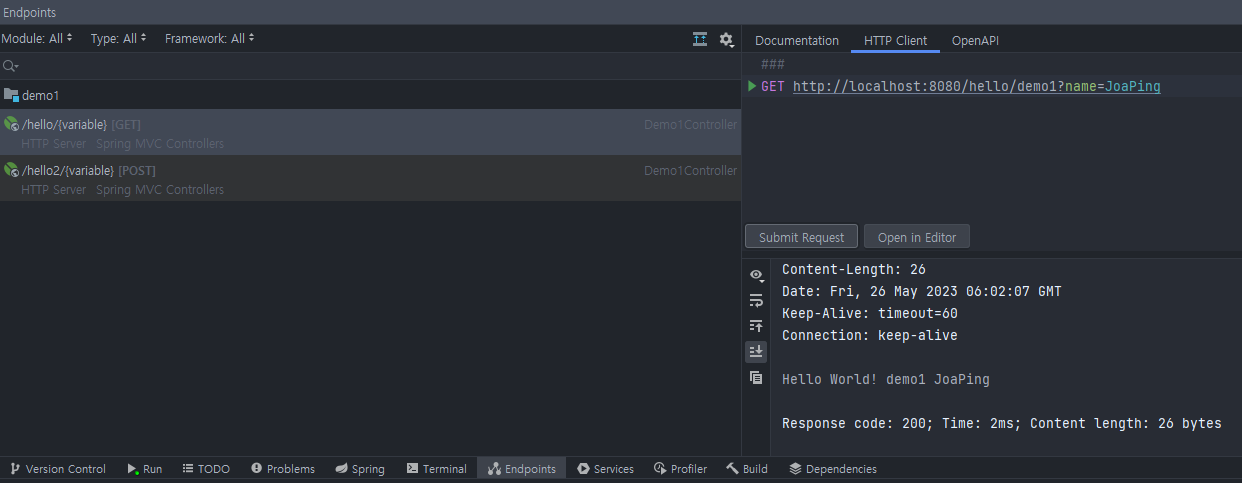Click the Connection: keep-alive header line
The width and height of the screenshot is (1242, 483).
coord(869,335)
